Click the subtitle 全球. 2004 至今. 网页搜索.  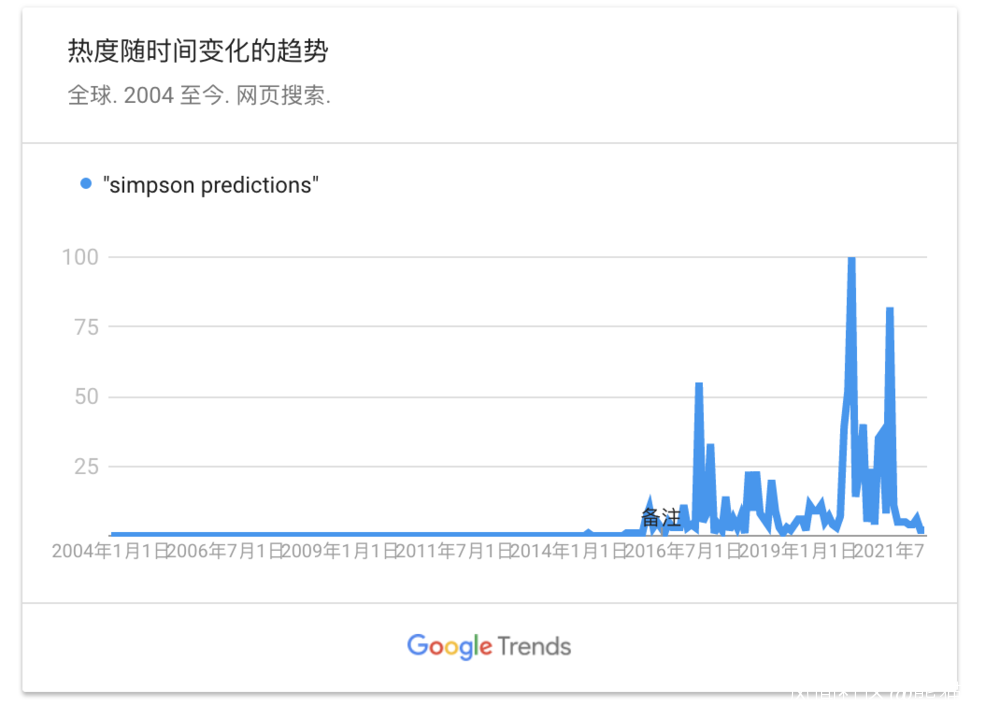[199, 97]
